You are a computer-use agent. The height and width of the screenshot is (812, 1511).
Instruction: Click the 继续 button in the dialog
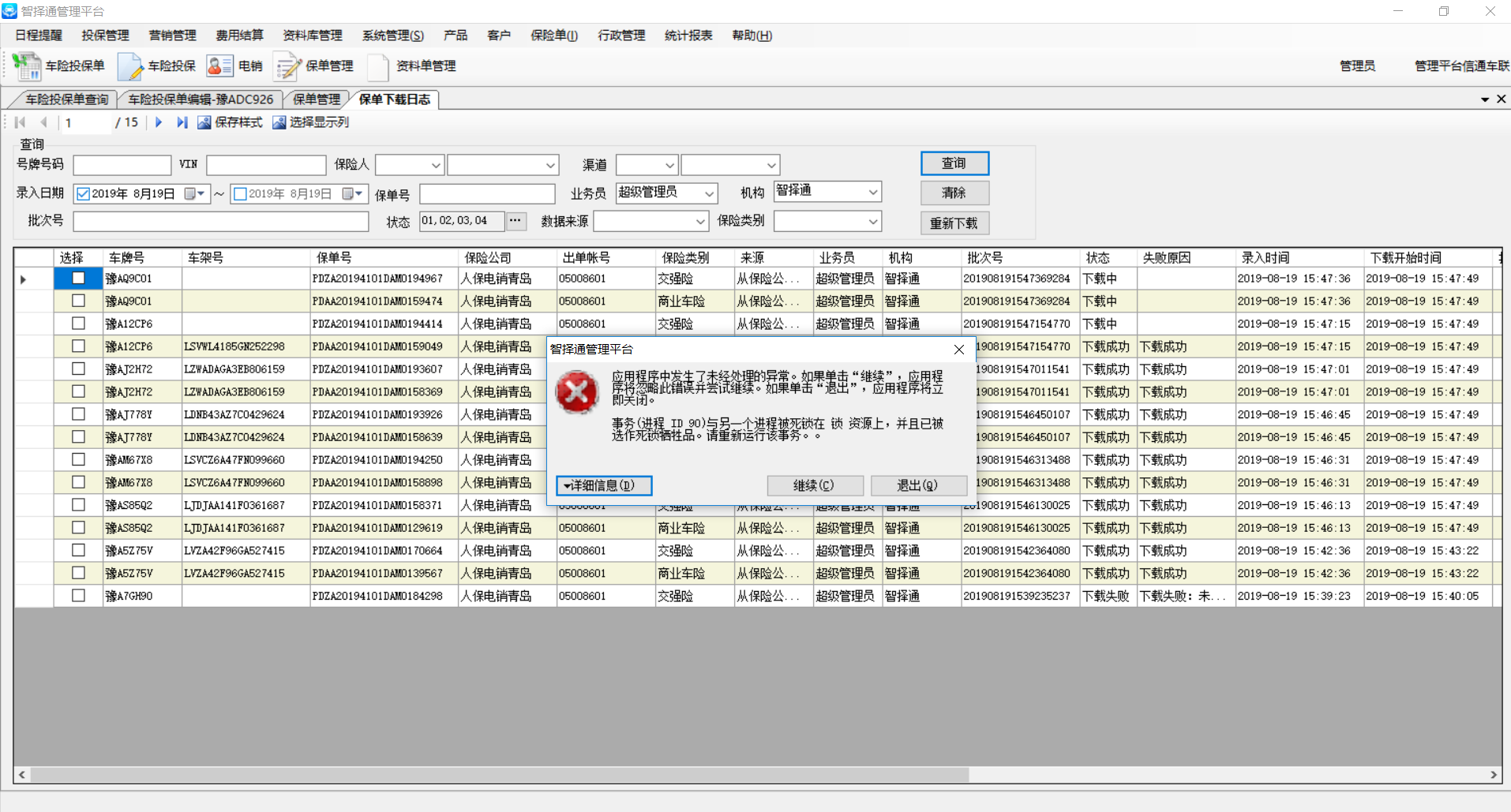[x=814, y=485]
